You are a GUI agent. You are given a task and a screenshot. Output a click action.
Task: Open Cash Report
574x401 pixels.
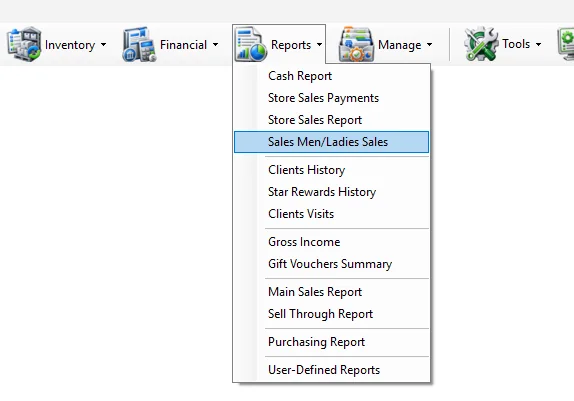click(x=331, y=76)
